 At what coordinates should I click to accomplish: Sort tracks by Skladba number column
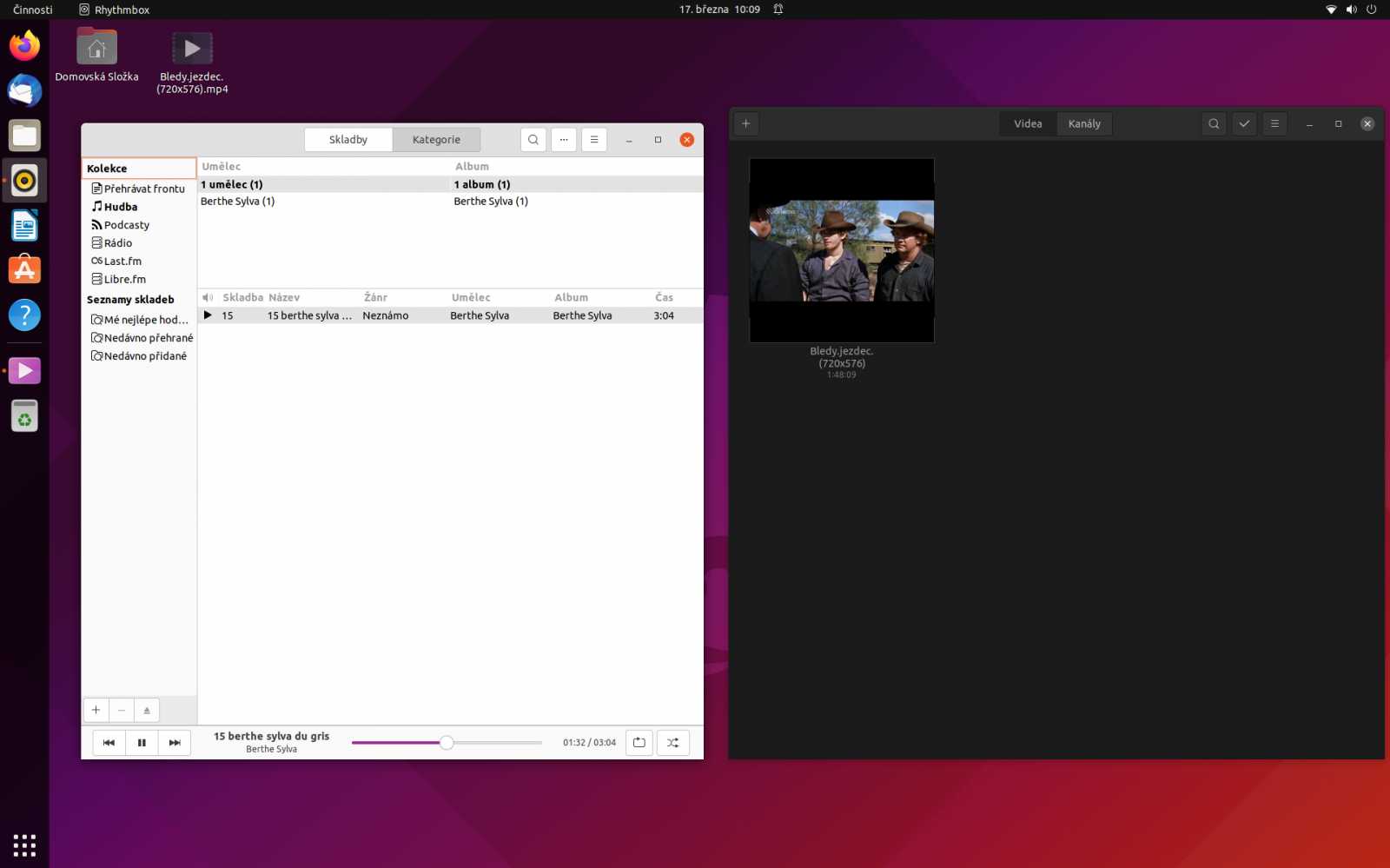point(242,297)
